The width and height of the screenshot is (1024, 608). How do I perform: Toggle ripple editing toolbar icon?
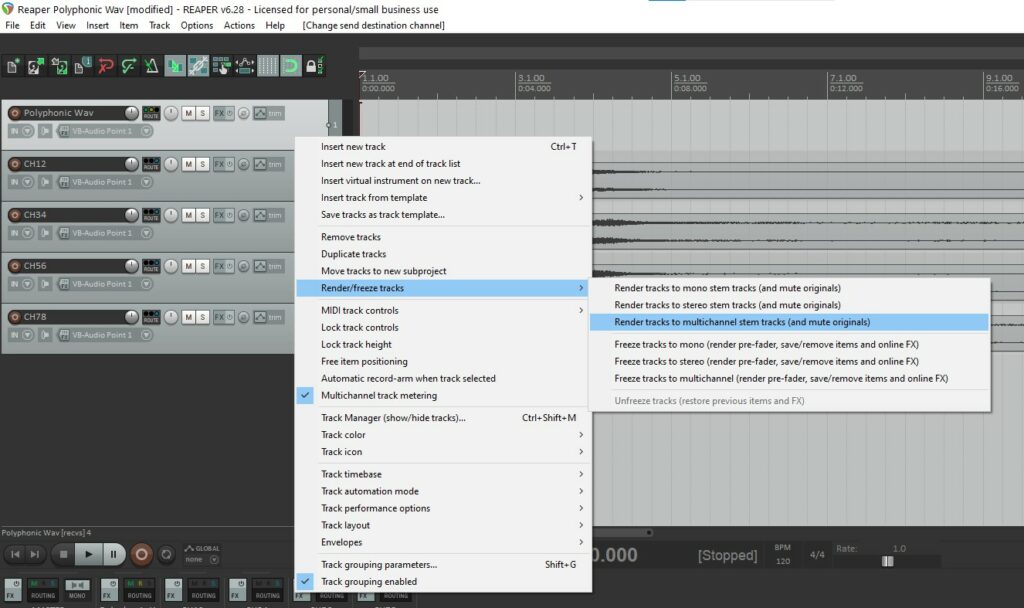tap(221, 66)
